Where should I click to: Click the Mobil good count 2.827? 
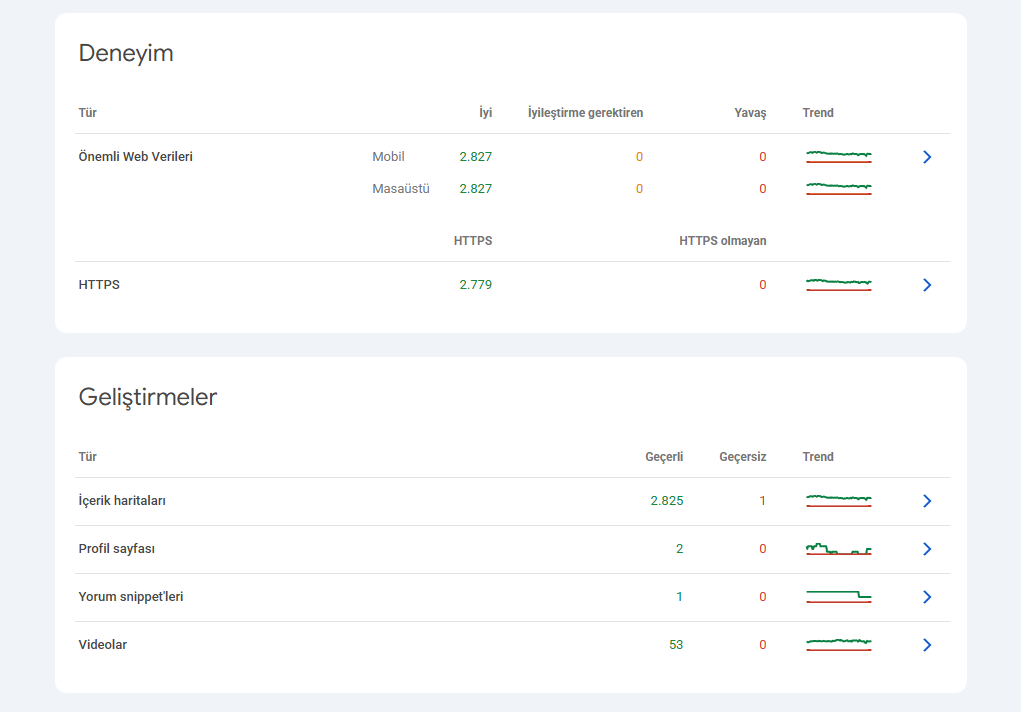(475, 156)
